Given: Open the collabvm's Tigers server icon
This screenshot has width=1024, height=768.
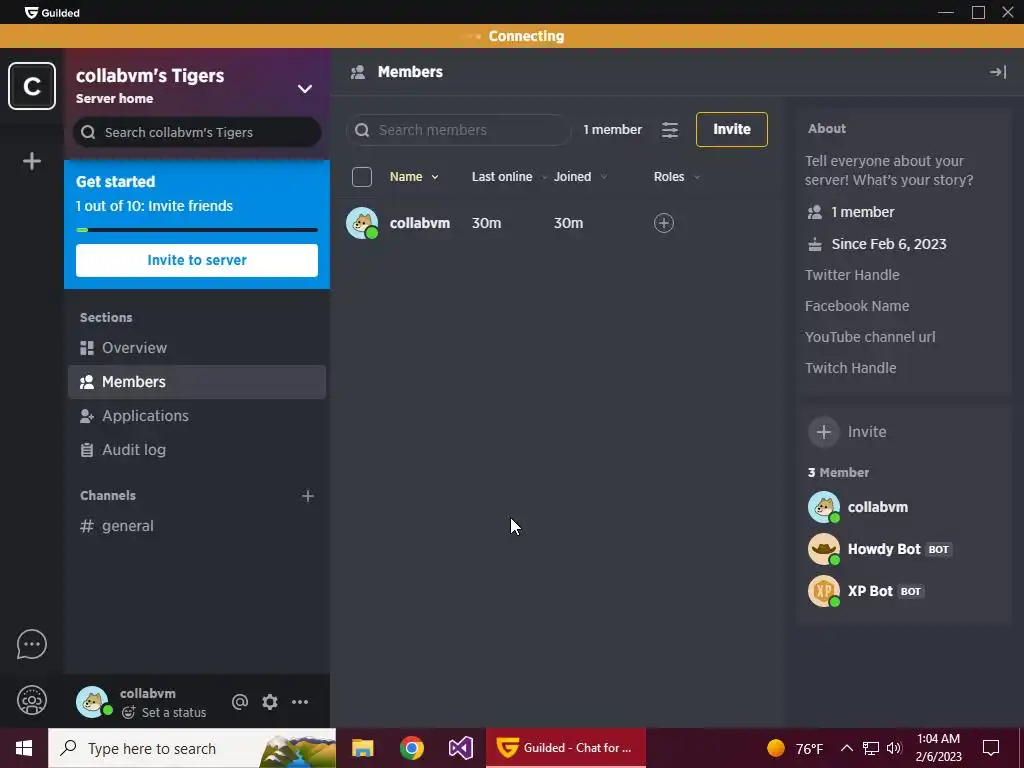Looking at the screenshot, I should point(32,86).
